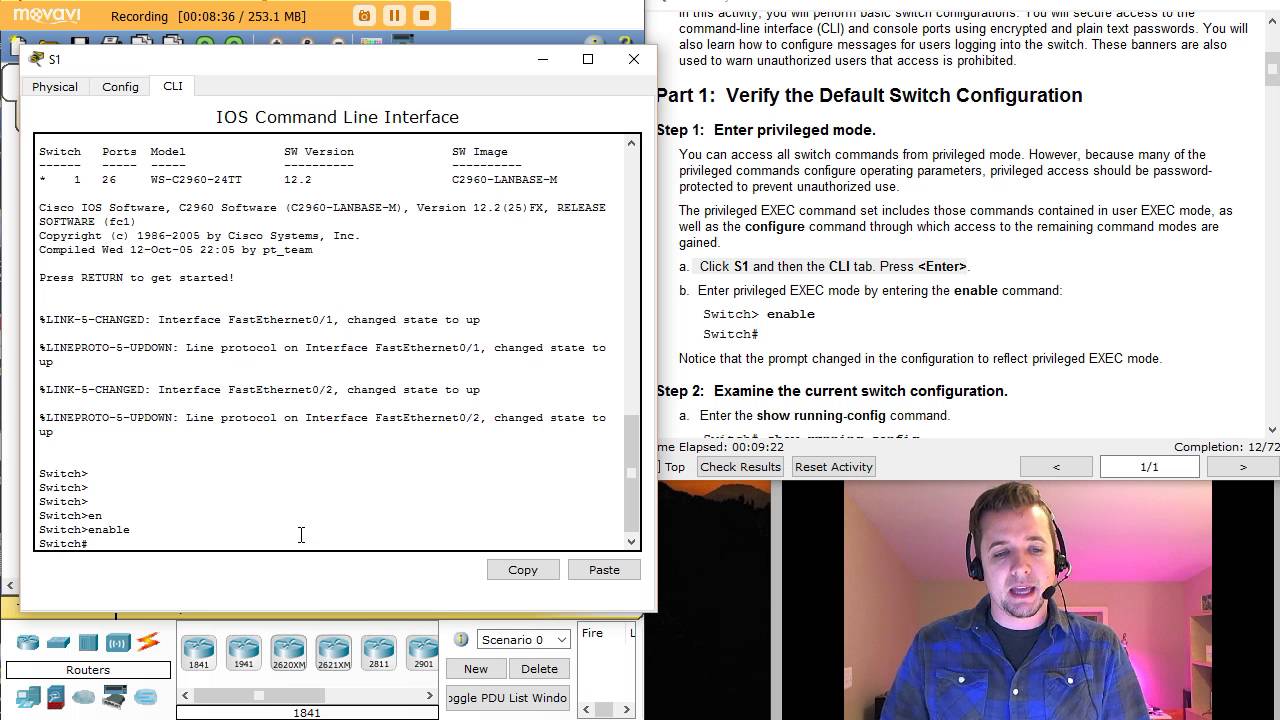
Task: Click 'Press RETURN to get started!' line
Action: click(x=136, y=278)
